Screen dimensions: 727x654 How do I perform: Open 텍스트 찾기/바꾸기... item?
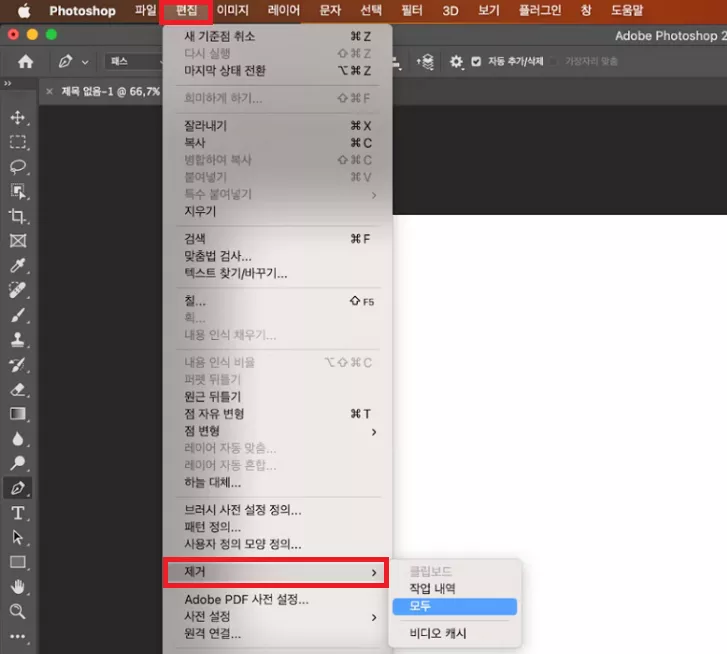278,273
